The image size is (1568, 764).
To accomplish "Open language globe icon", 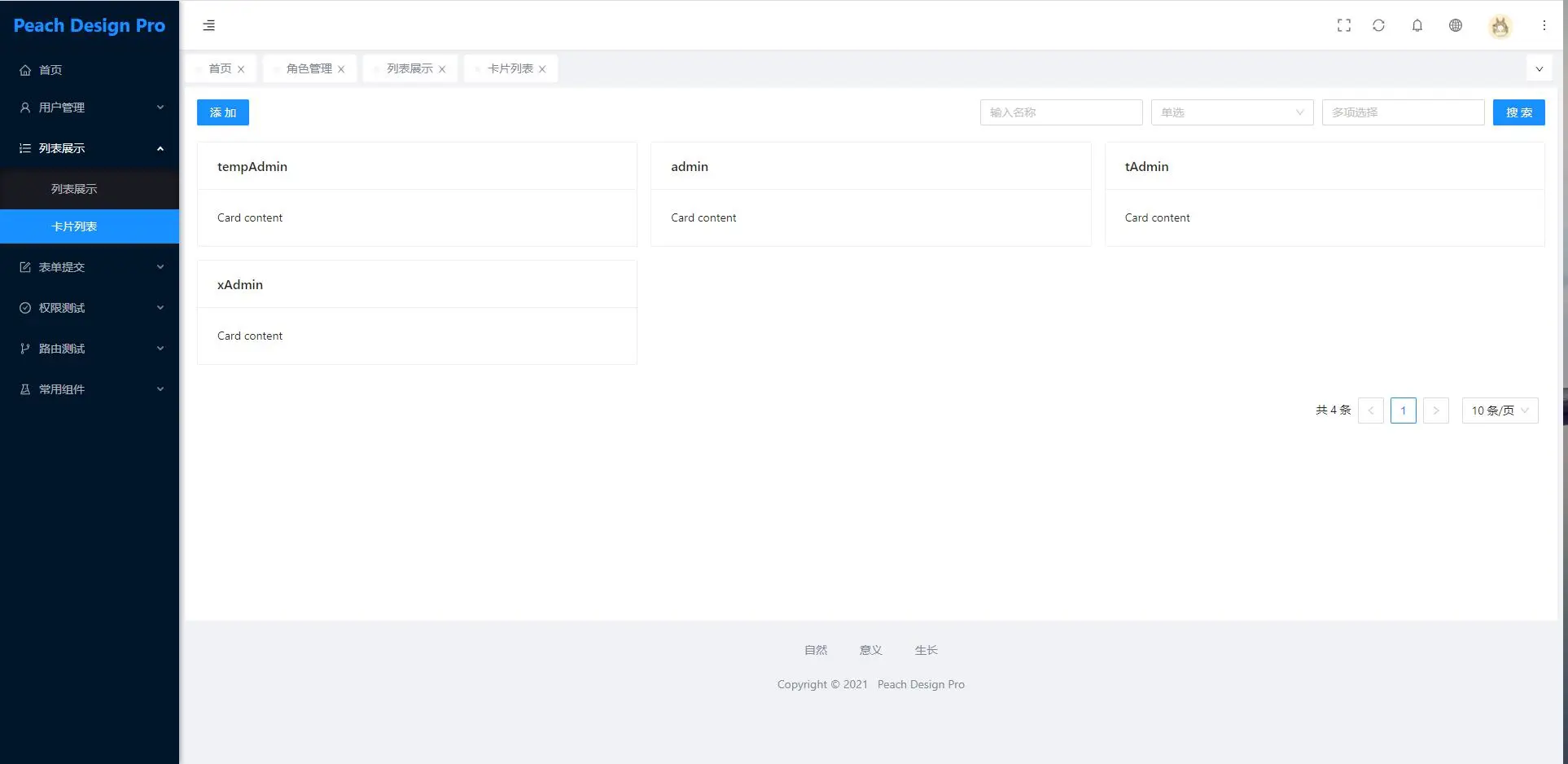I will click(x=1456, y=25).
